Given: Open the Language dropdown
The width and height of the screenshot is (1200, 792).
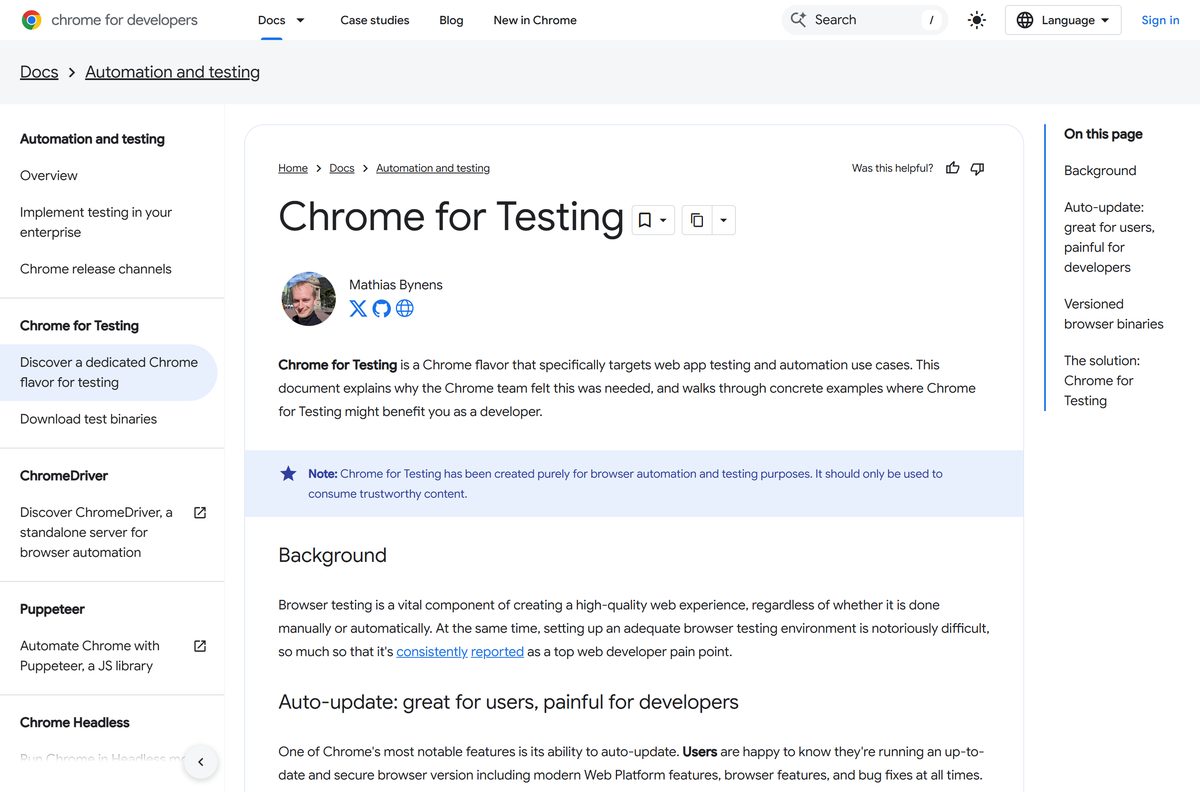Looking at the screenshot, I should (1063, 20).
